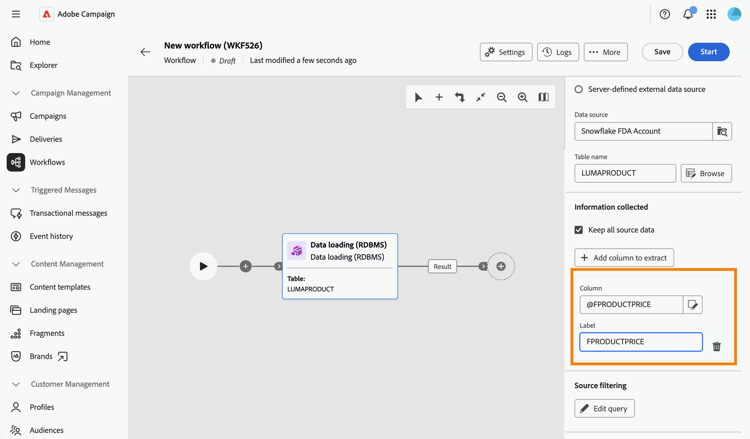Screen dimensions: 750x439
Task: Click the @FPRODUCTPRICE column field
Action: tap(631, 305)
